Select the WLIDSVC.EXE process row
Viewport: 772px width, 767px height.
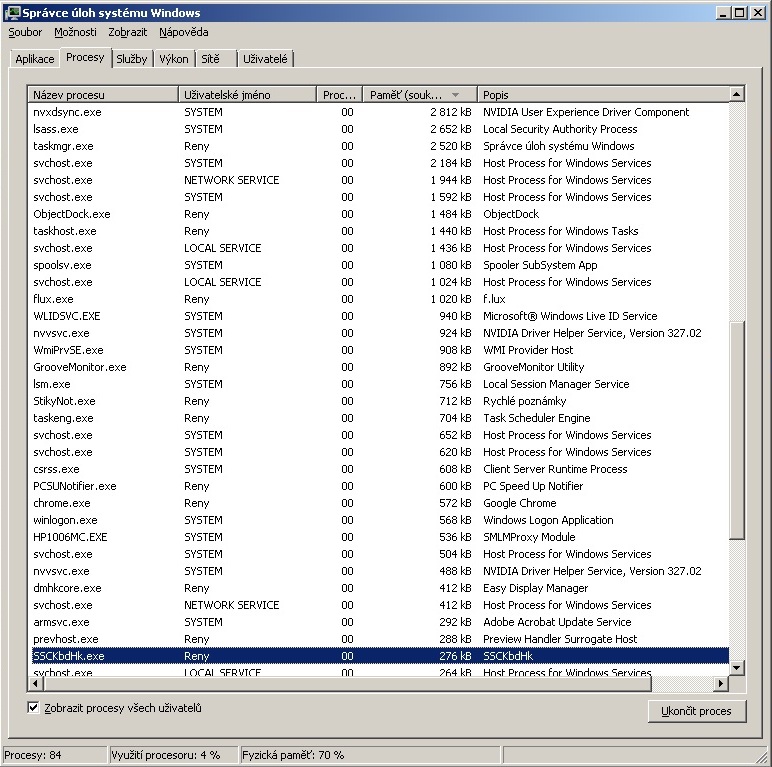click(378, 316)
